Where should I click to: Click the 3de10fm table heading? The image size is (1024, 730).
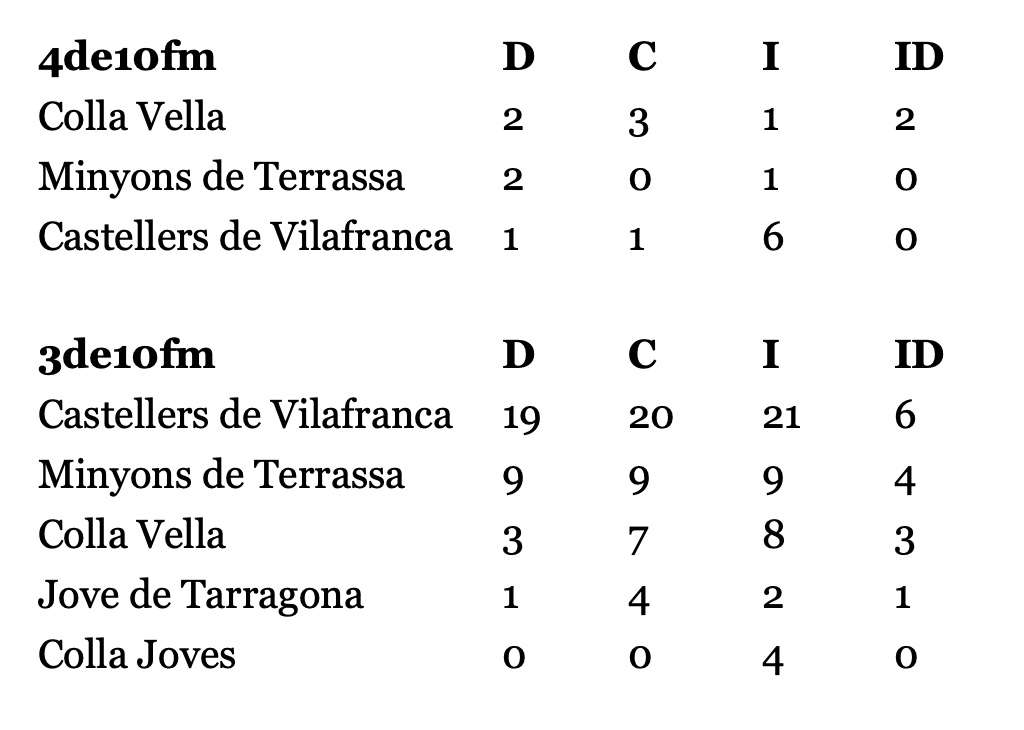tap(127, 356)
